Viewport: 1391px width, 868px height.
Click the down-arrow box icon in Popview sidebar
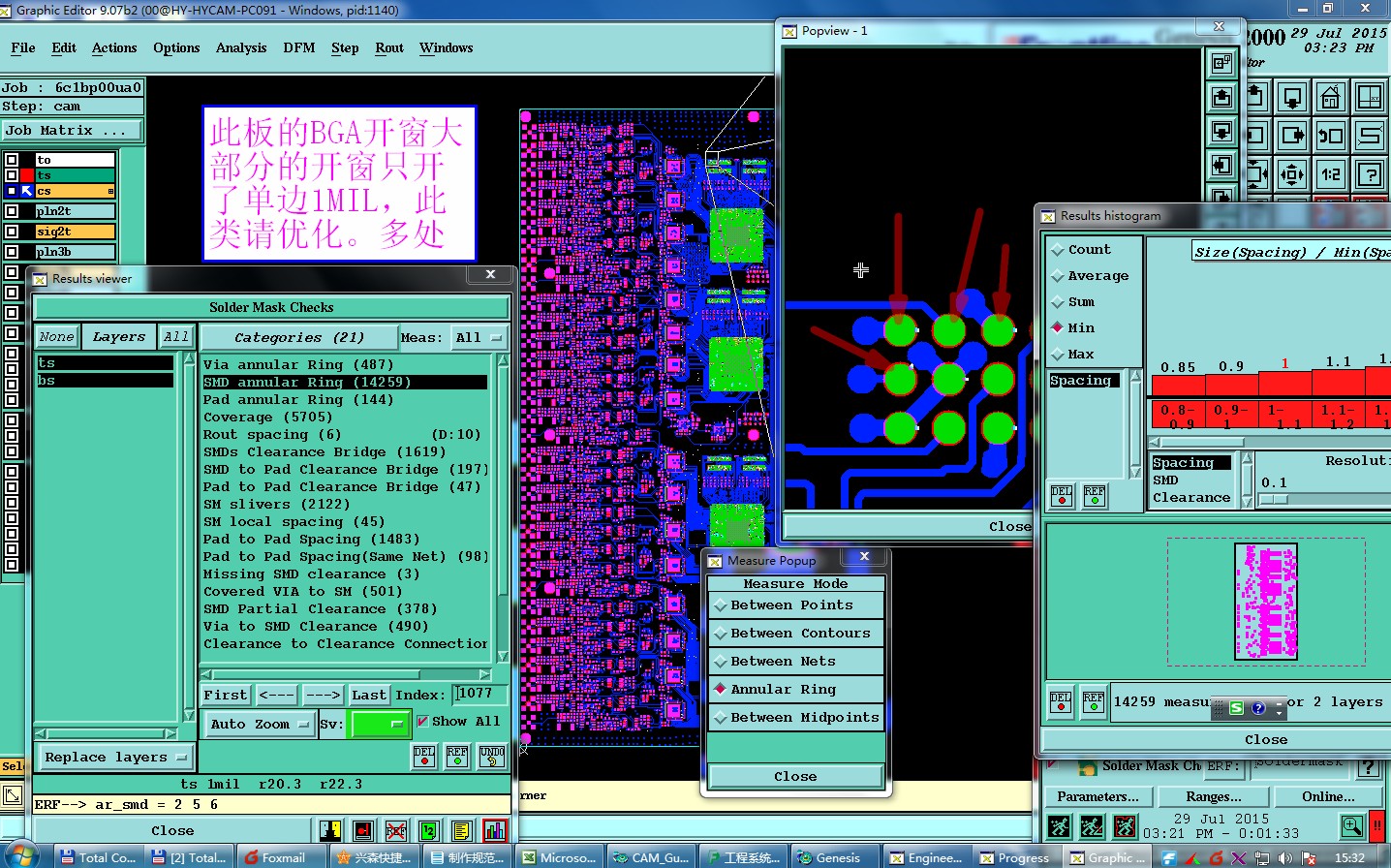(1222, 132)
